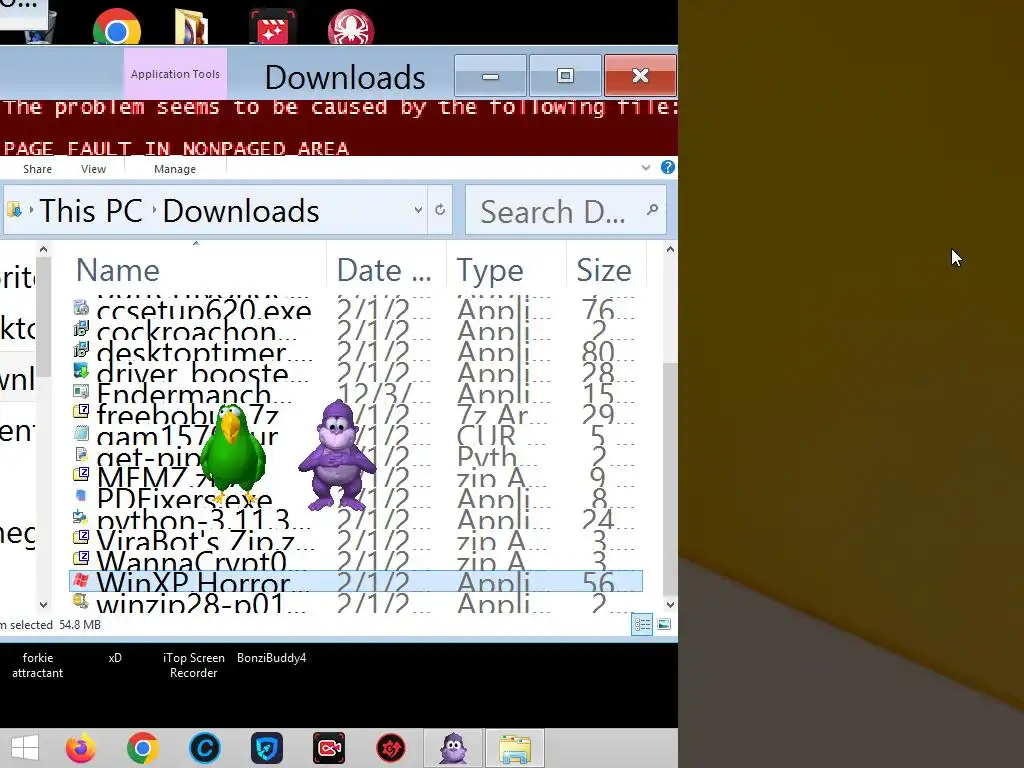Open Chrome desktop shortcut at top
1024x768 pixels.
point(116,26)
